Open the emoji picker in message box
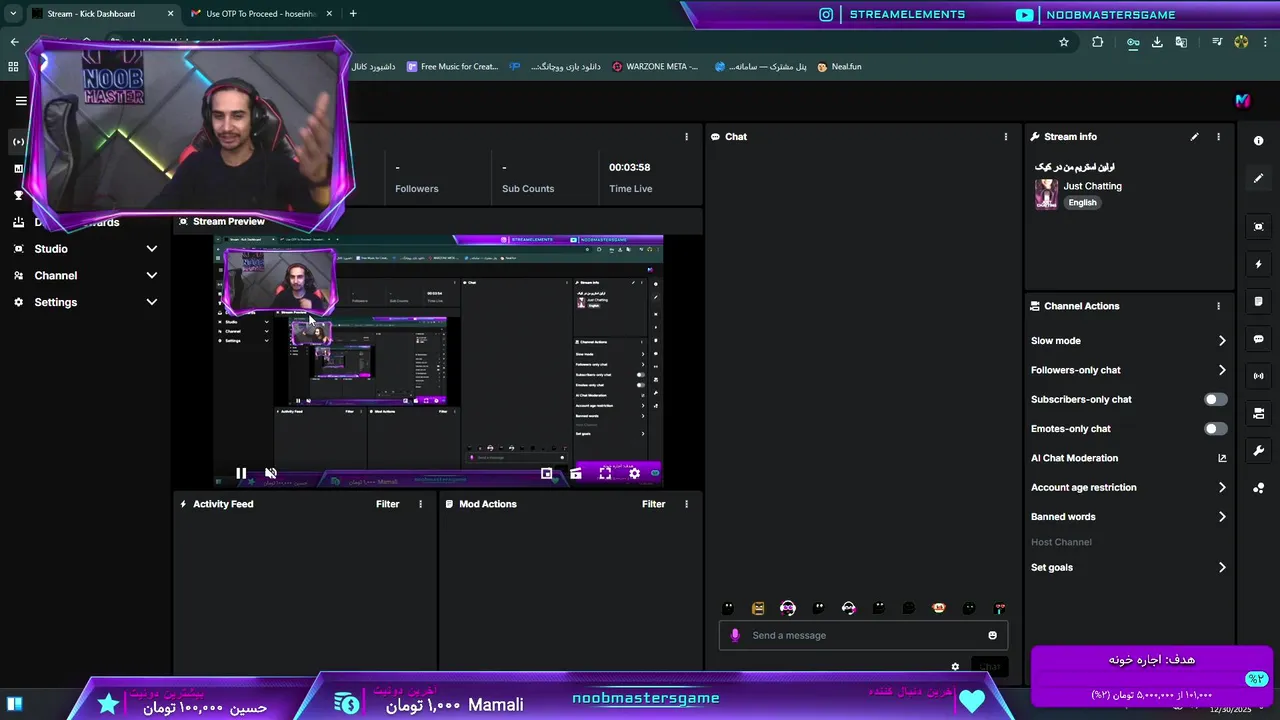This screenshot has height=720, width=1280. (x=992, y=635)
